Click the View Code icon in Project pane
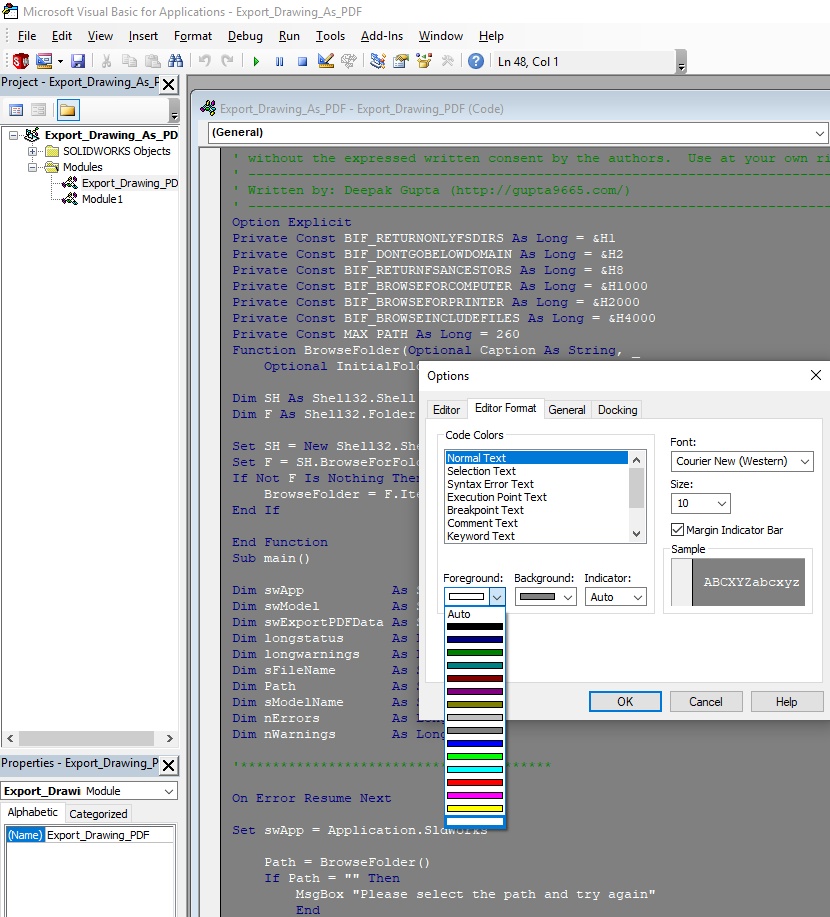 [x=16, y=110]
